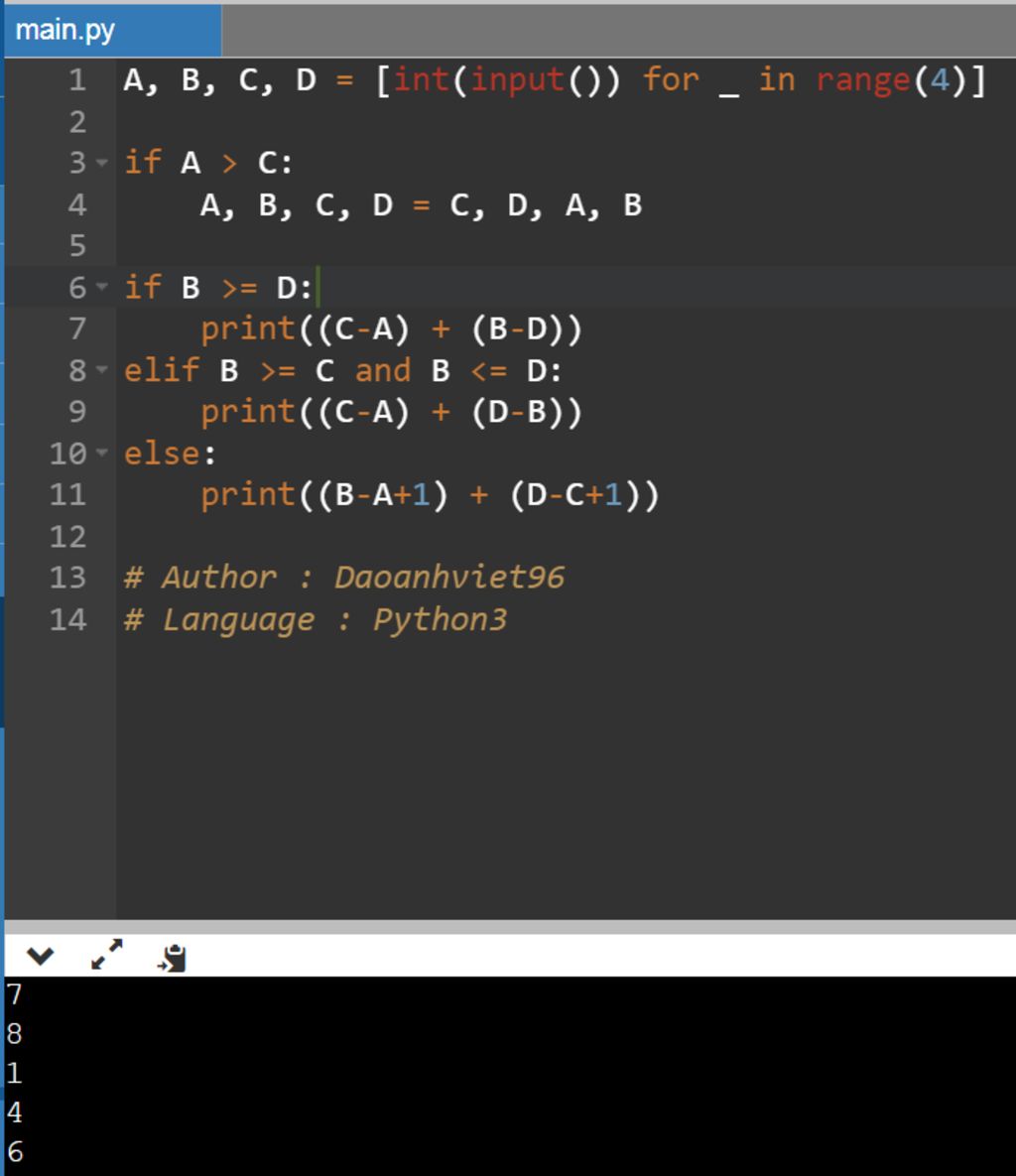Click line number 7 in the gutter
The height and width of the screenshot is (1176, 1016).
pos(77,328)
